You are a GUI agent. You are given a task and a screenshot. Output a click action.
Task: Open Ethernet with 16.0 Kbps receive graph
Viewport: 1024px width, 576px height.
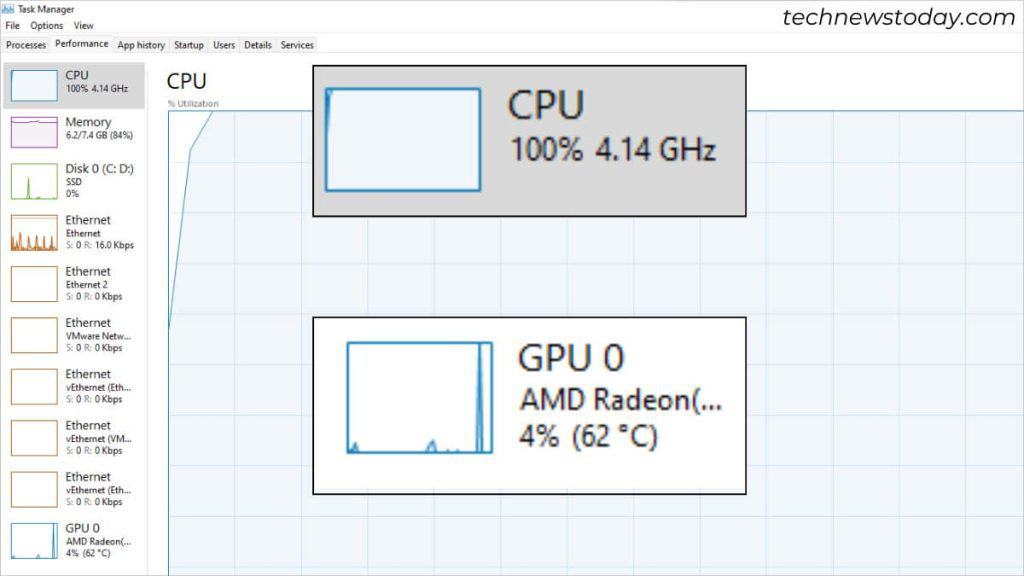(34, 233)
